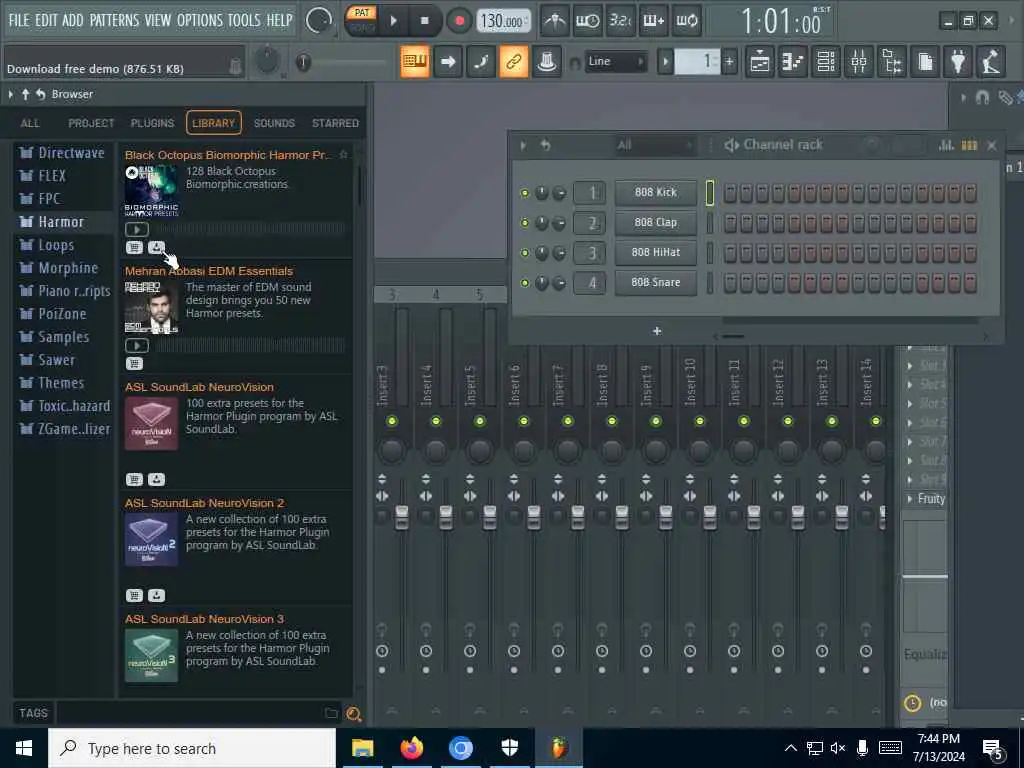Toggle loop recording icon

coord(687,21)
